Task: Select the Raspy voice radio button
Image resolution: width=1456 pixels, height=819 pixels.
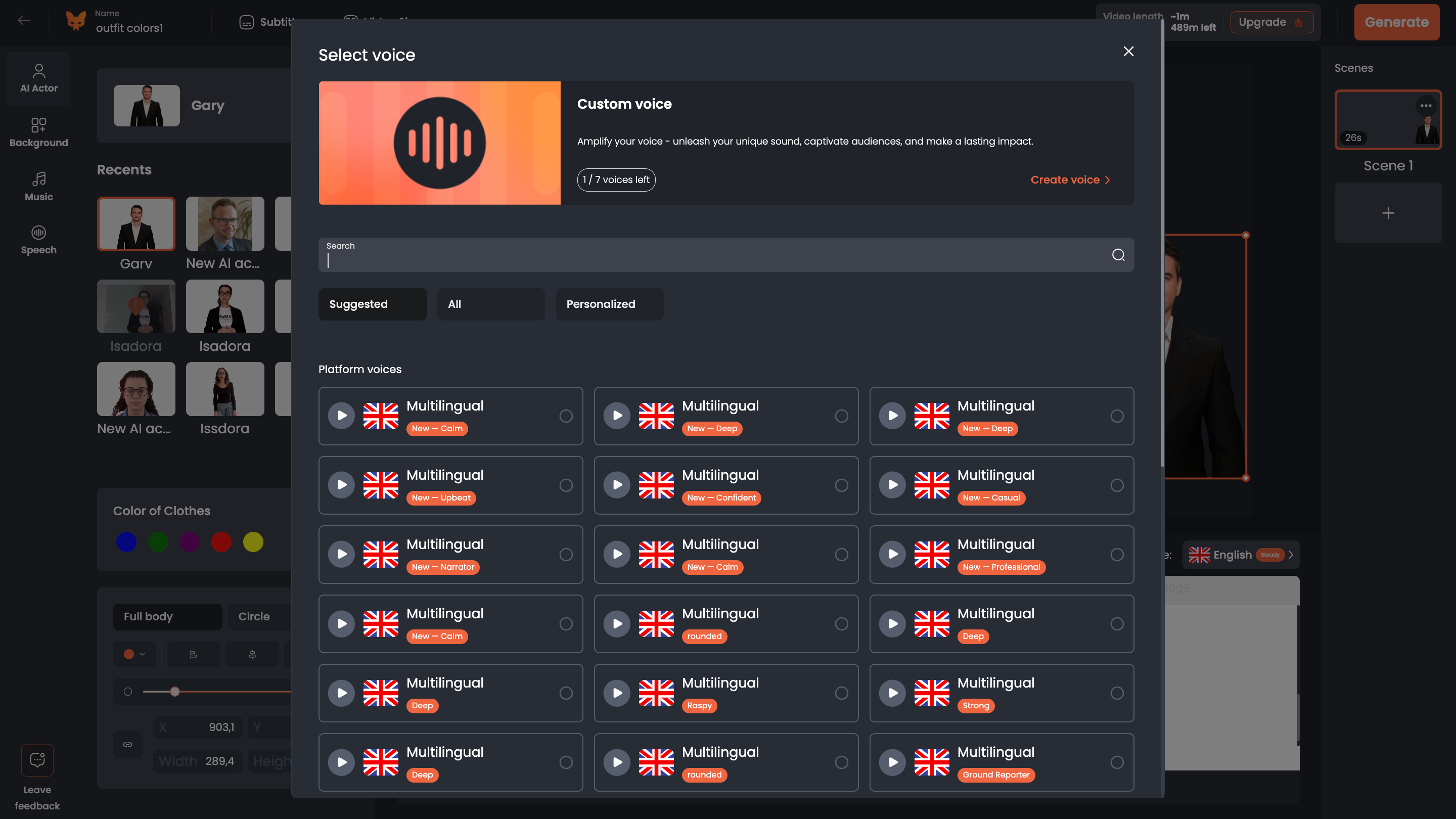Action: coord(841,693)
